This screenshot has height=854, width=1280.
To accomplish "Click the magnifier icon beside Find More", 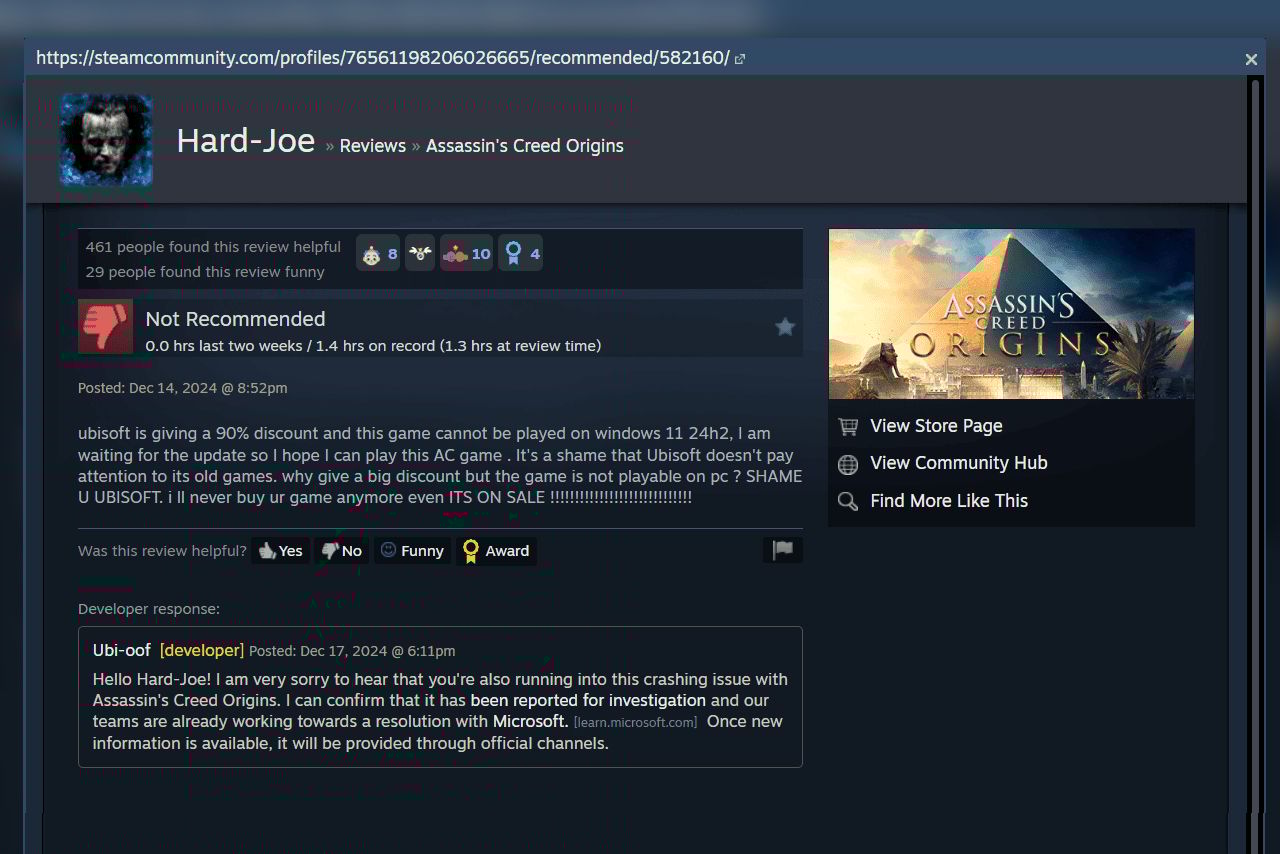I will 848,502.
